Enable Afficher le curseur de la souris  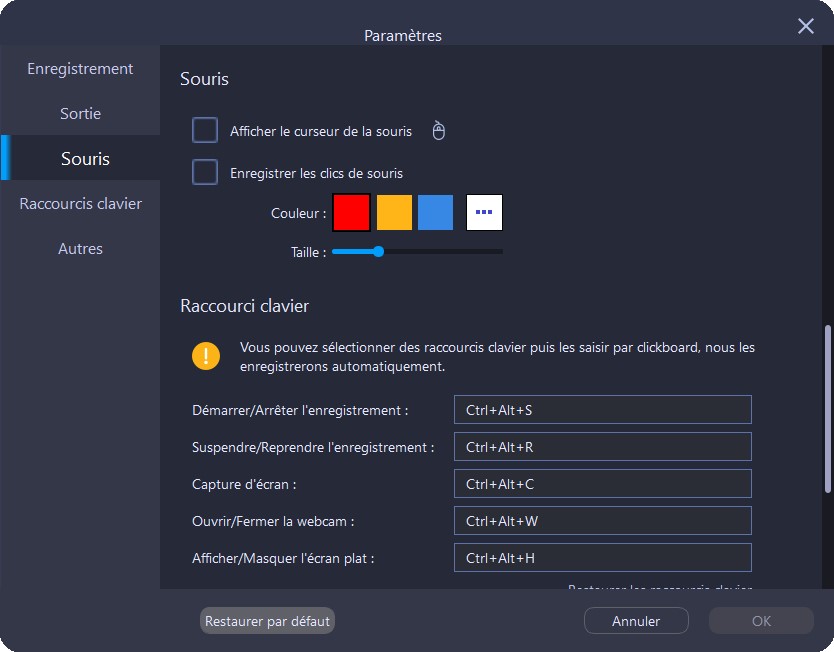tap(205, 131)
